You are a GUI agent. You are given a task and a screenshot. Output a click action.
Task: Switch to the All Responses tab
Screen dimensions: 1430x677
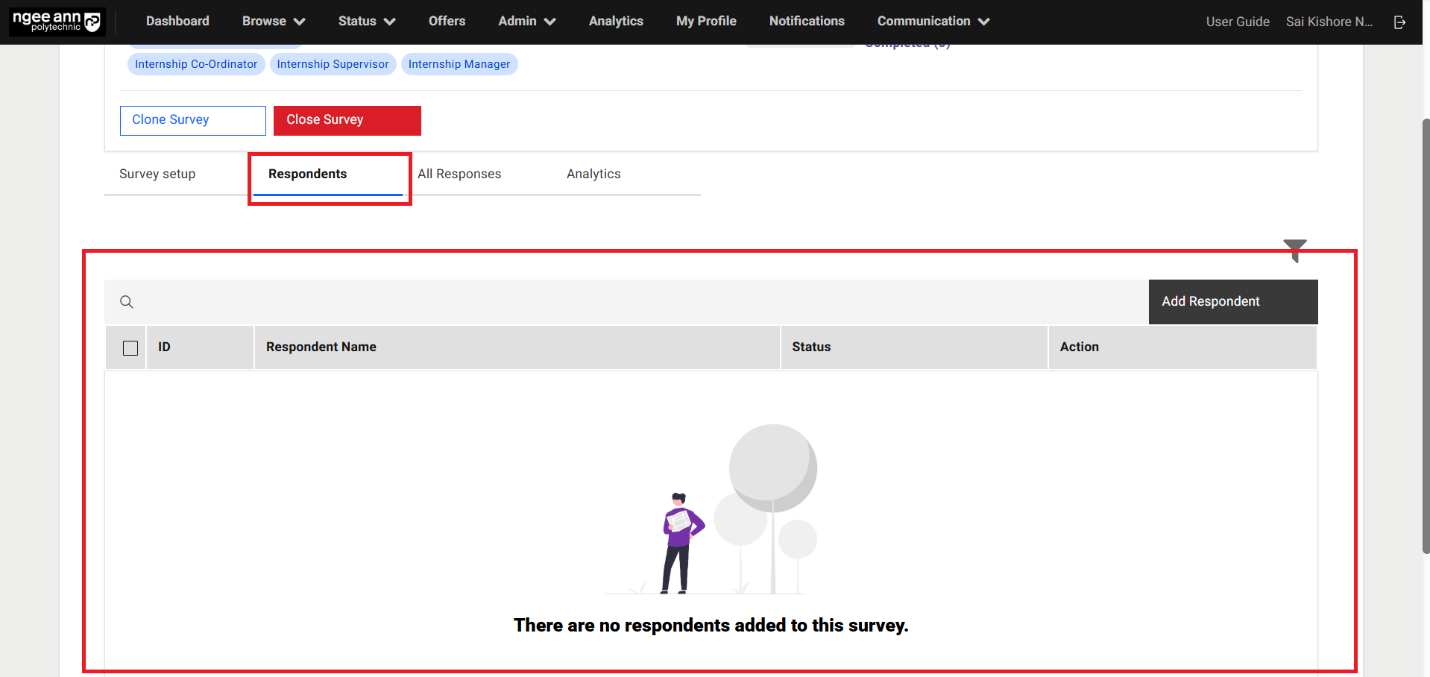[459, 174]
